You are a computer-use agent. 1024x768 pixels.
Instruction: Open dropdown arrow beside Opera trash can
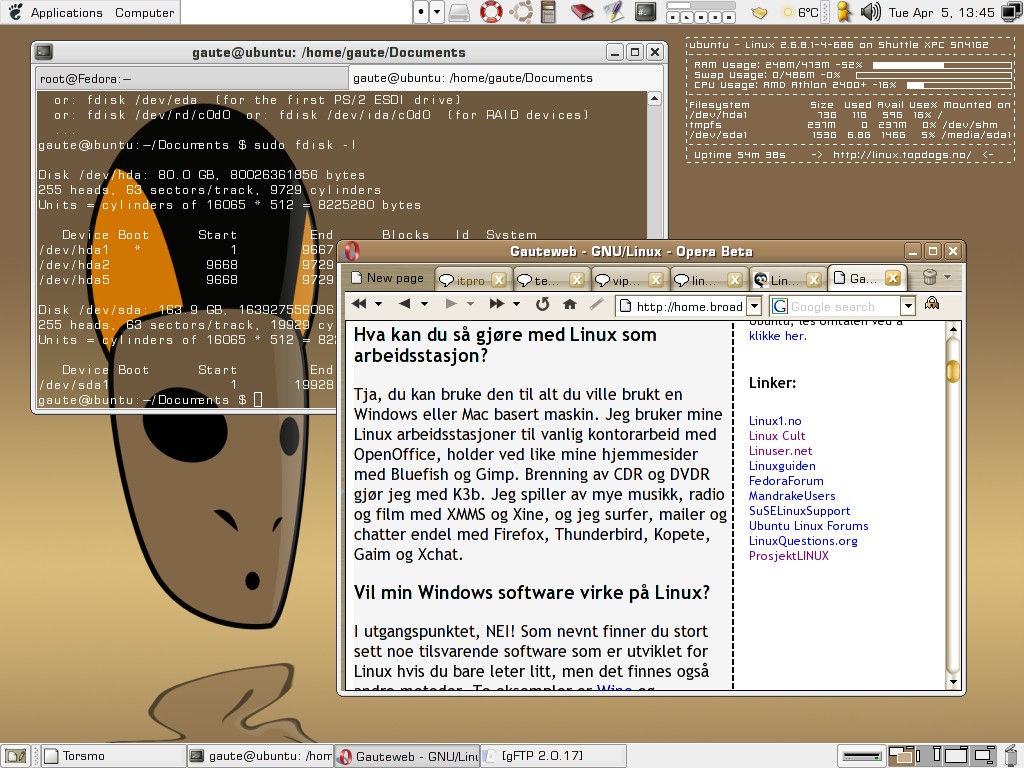[948, 278]
